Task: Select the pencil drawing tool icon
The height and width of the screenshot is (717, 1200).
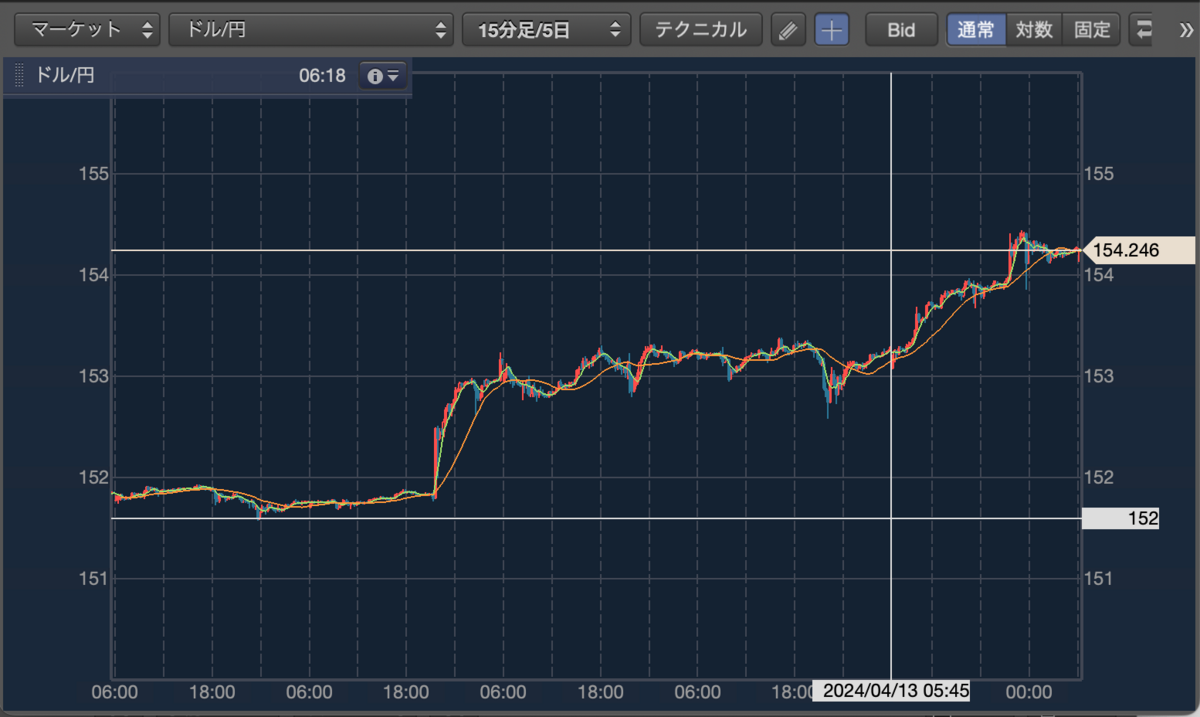Action: pos(788,29)
